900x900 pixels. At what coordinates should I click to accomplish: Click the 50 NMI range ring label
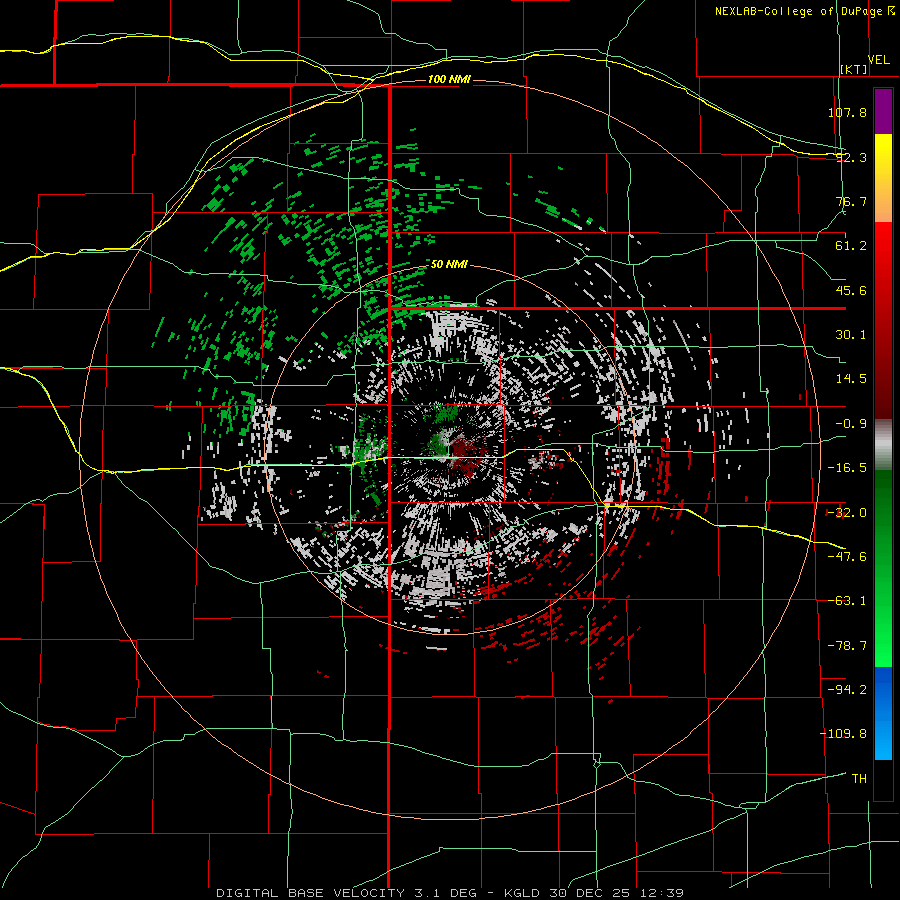(x=449, y=264)
